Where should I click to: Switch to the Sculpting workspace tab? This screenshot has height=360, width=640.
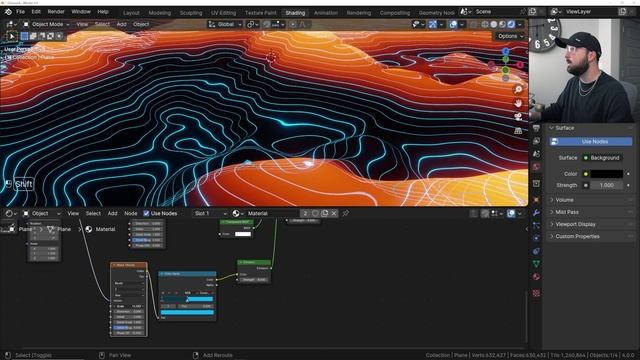(x=191, y=13)
